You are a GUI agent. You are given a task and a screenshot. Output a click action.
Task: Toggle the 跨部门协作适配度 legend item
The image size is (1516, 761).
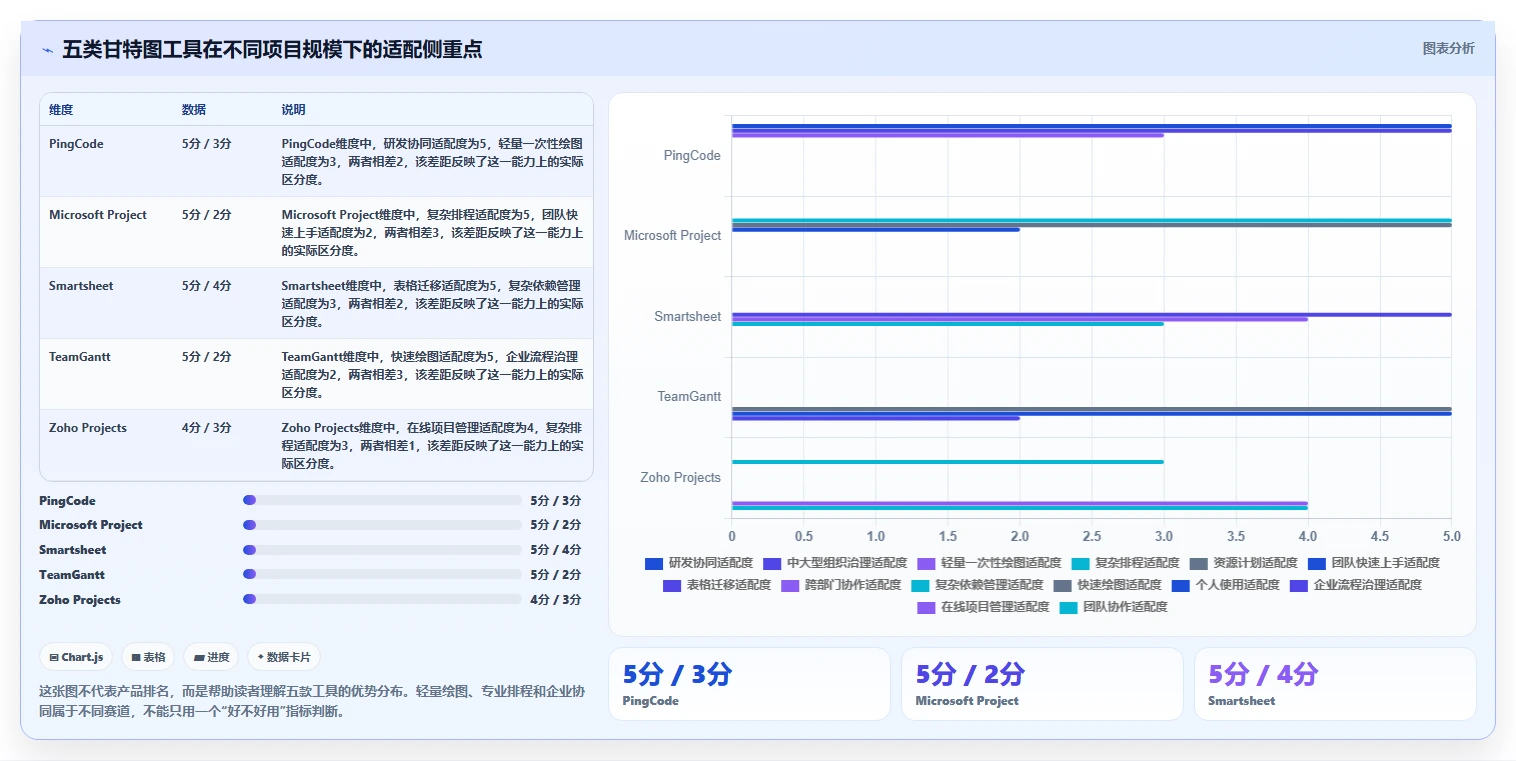coord(840,585)
